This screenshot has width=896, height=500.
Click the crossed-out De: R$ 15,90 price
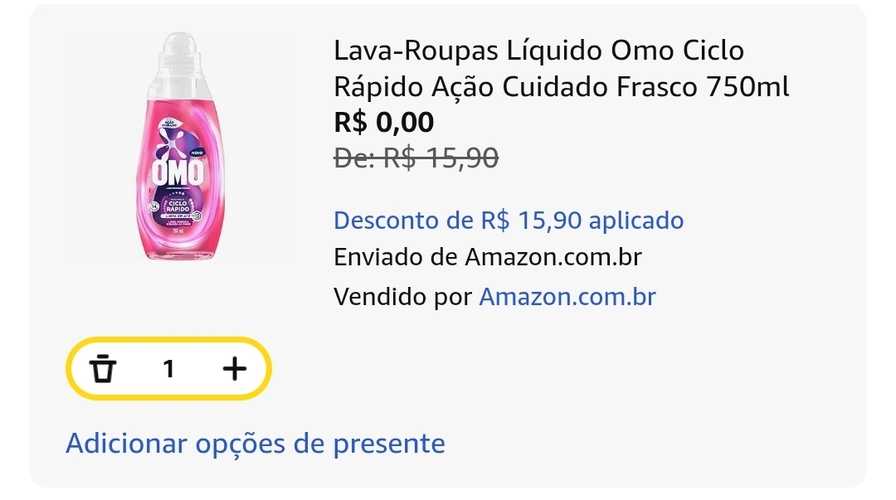[x=415, y=157]
